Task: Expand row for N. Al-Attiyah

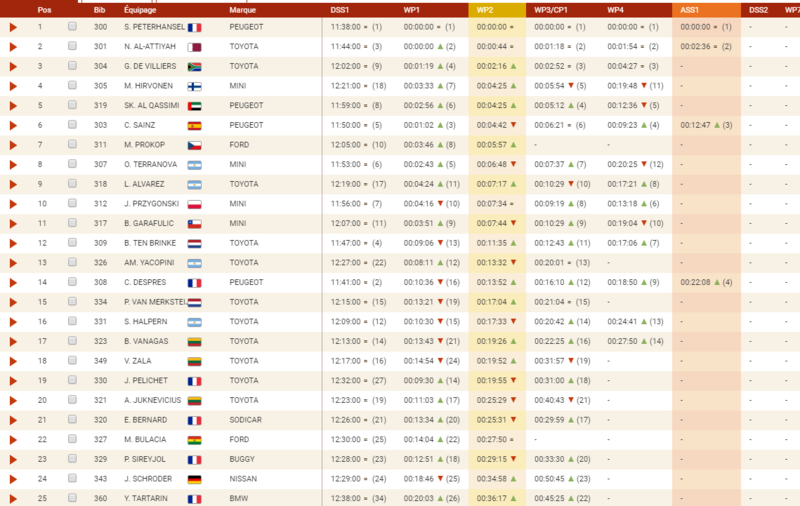Action: (x=13, y=47)
